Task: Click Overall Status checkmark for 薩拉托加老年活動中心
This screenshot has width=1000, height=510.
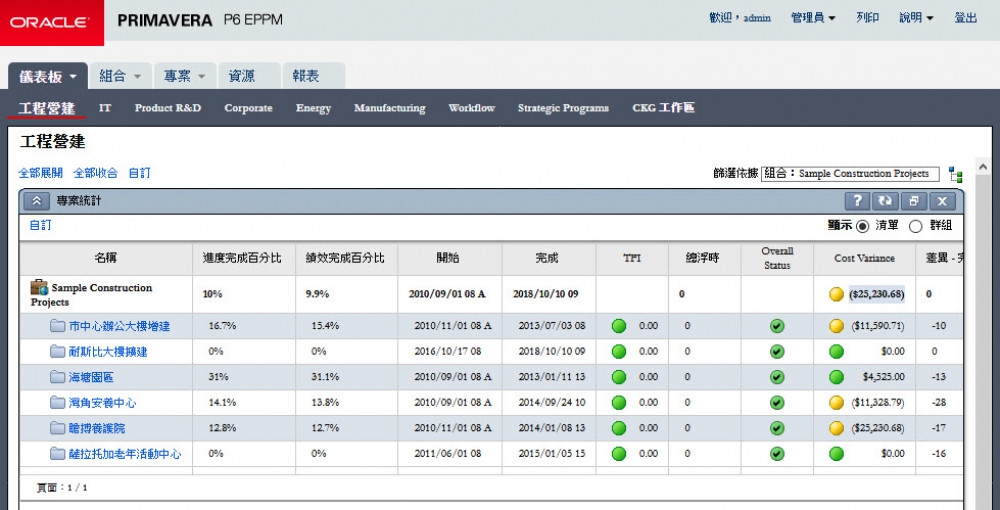Action: pyautogui.click(x=776, y=454)
